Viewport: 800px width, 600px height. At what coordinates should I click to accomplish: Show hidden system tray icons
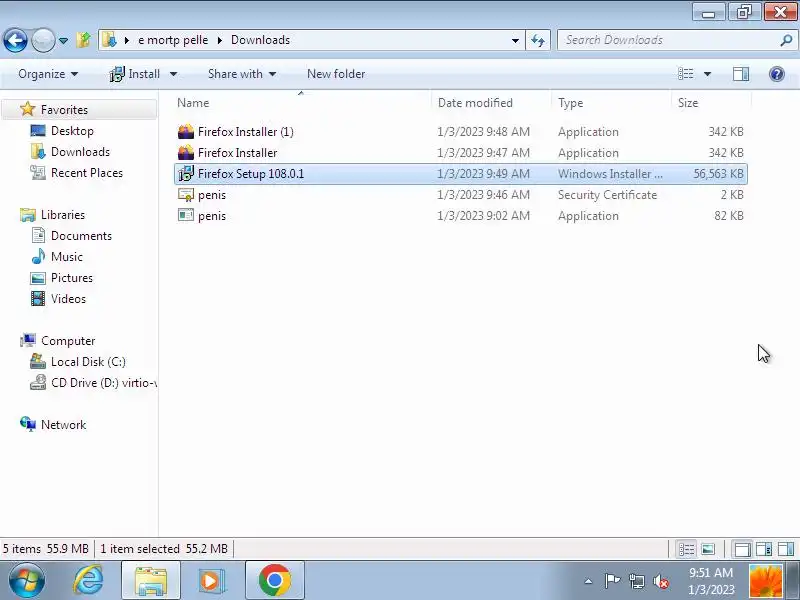[x=588, y=581]
